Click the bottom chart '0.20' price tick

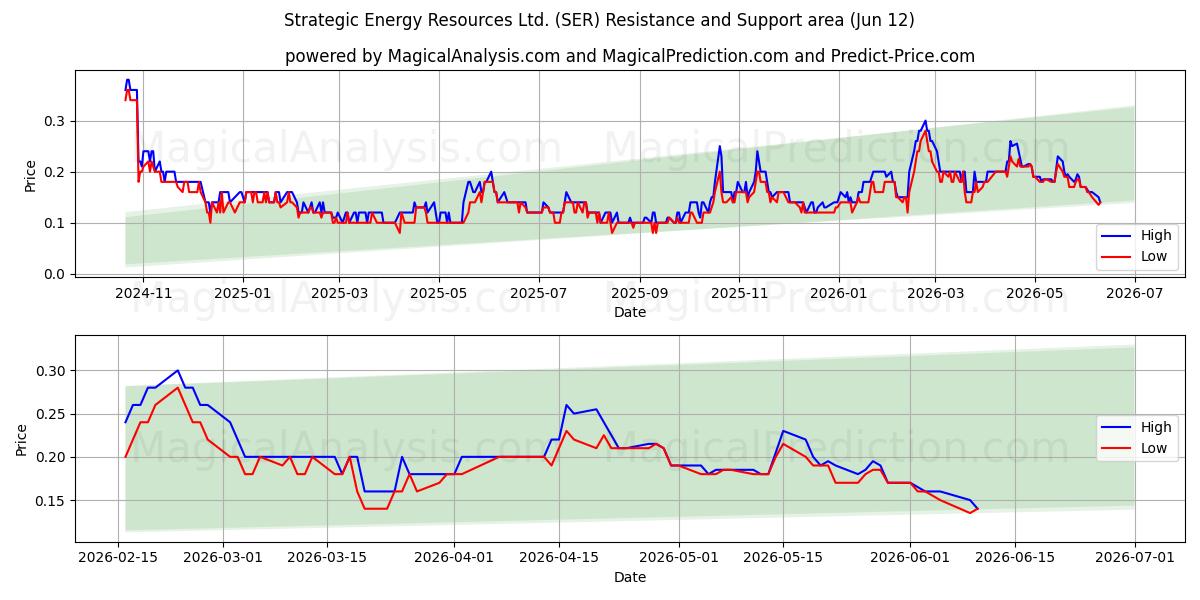tap(53, 457)
